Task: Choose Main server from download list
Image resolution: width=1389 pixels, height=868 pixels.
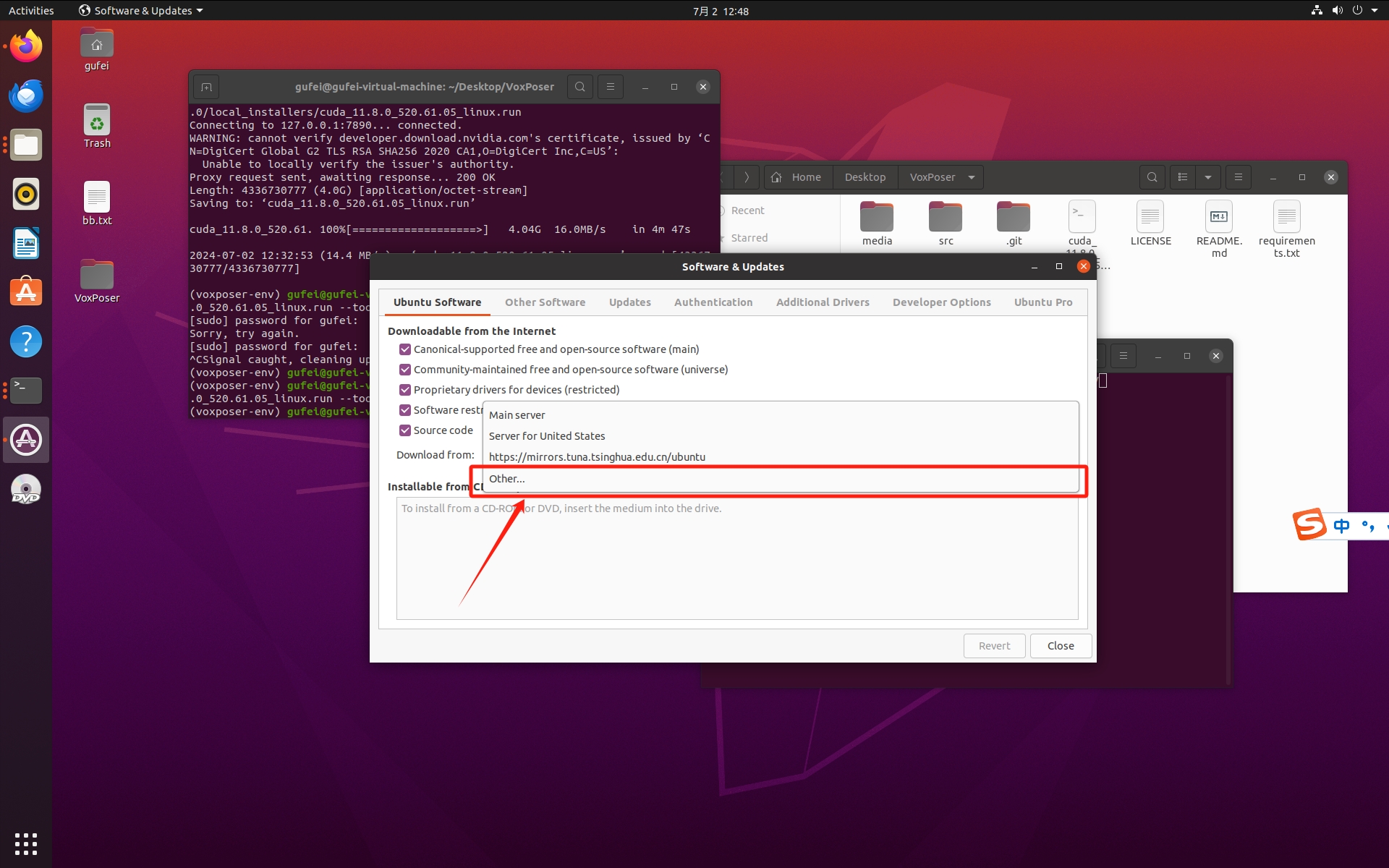Action: pos(781,415)
